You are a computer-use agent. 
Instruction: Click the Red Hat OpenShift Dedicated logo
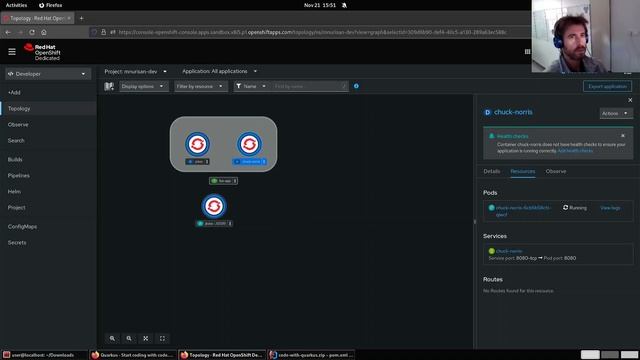coord(42,52)
